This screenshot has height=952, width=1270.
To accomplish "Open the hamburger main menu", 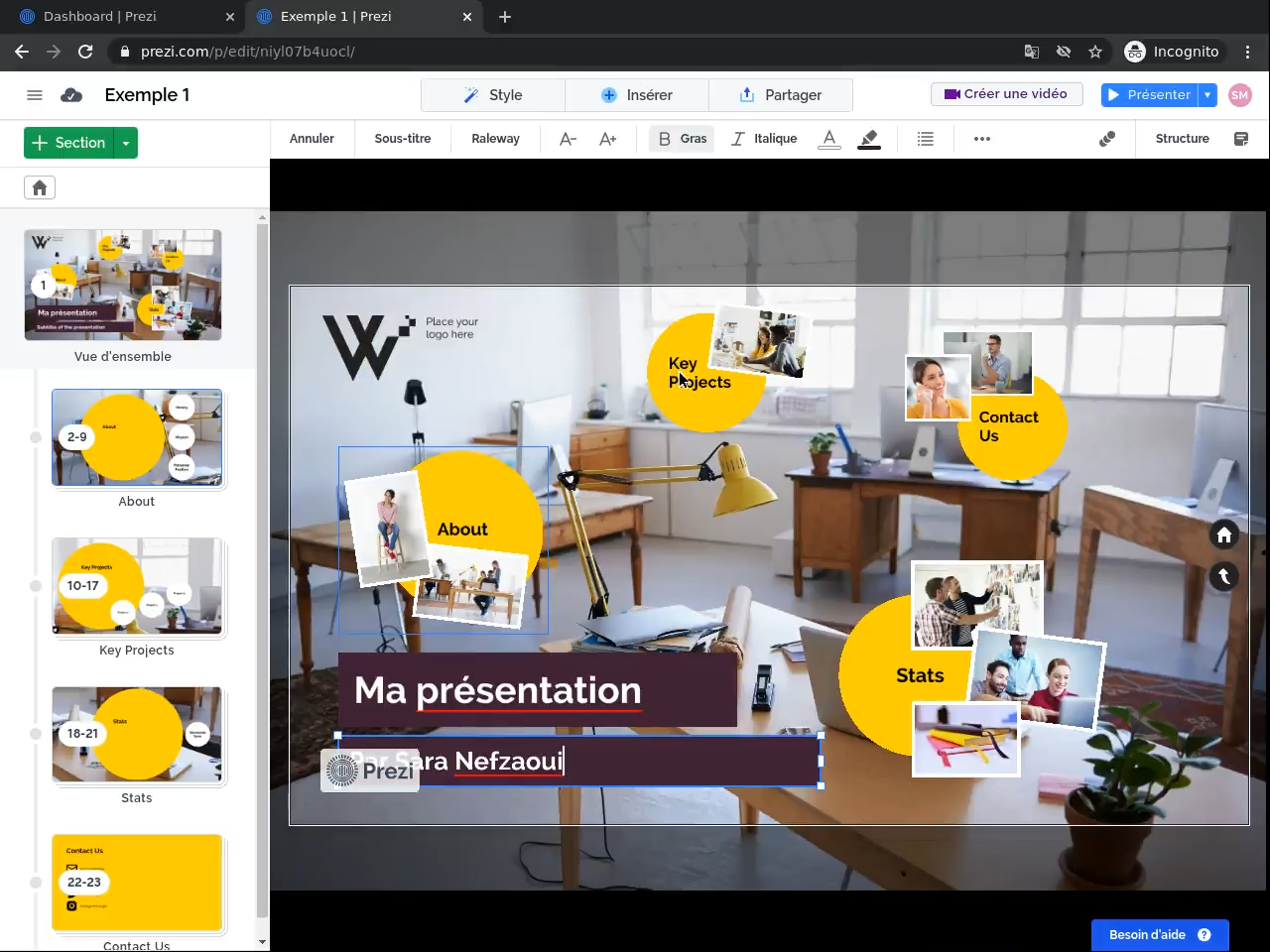I will [x=35, y=95].
